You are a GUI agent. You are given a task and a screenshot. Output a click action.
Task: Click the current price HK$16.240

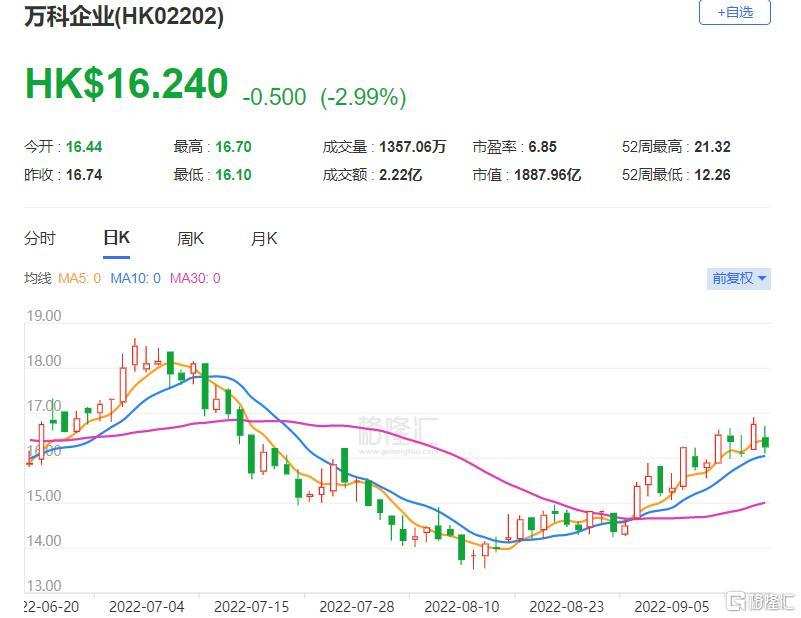click(127, 84)
